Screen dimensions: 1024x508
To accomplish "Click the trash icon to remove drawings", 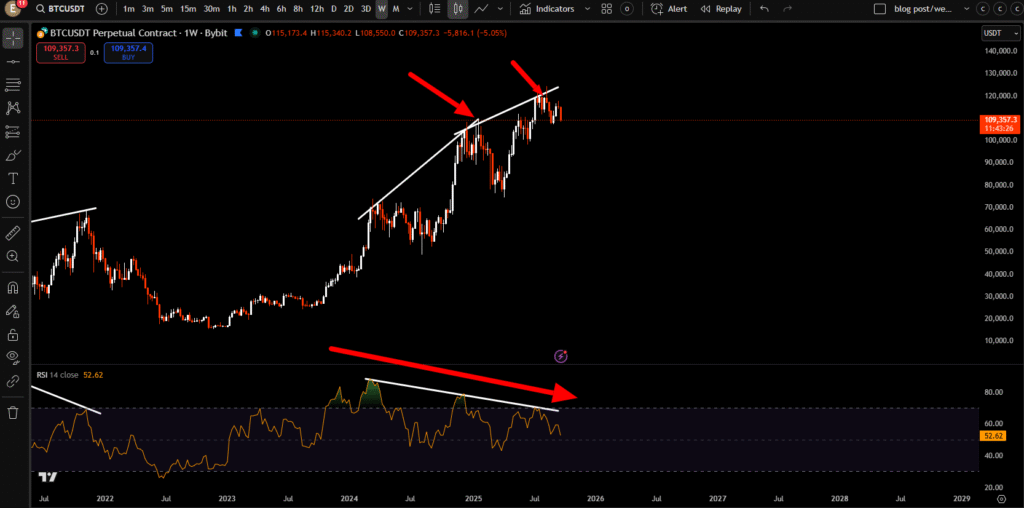I will pos(13,412).
